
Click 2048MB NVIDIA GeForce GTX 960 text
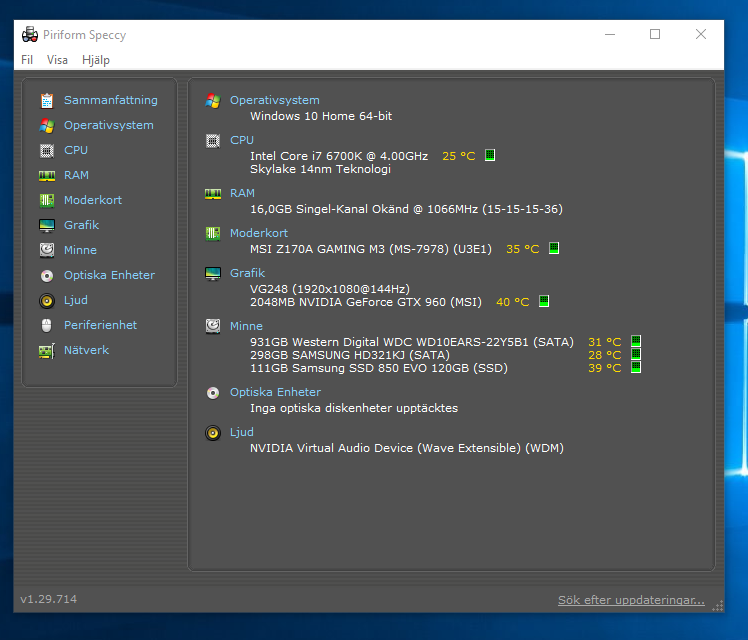(366, 302)
